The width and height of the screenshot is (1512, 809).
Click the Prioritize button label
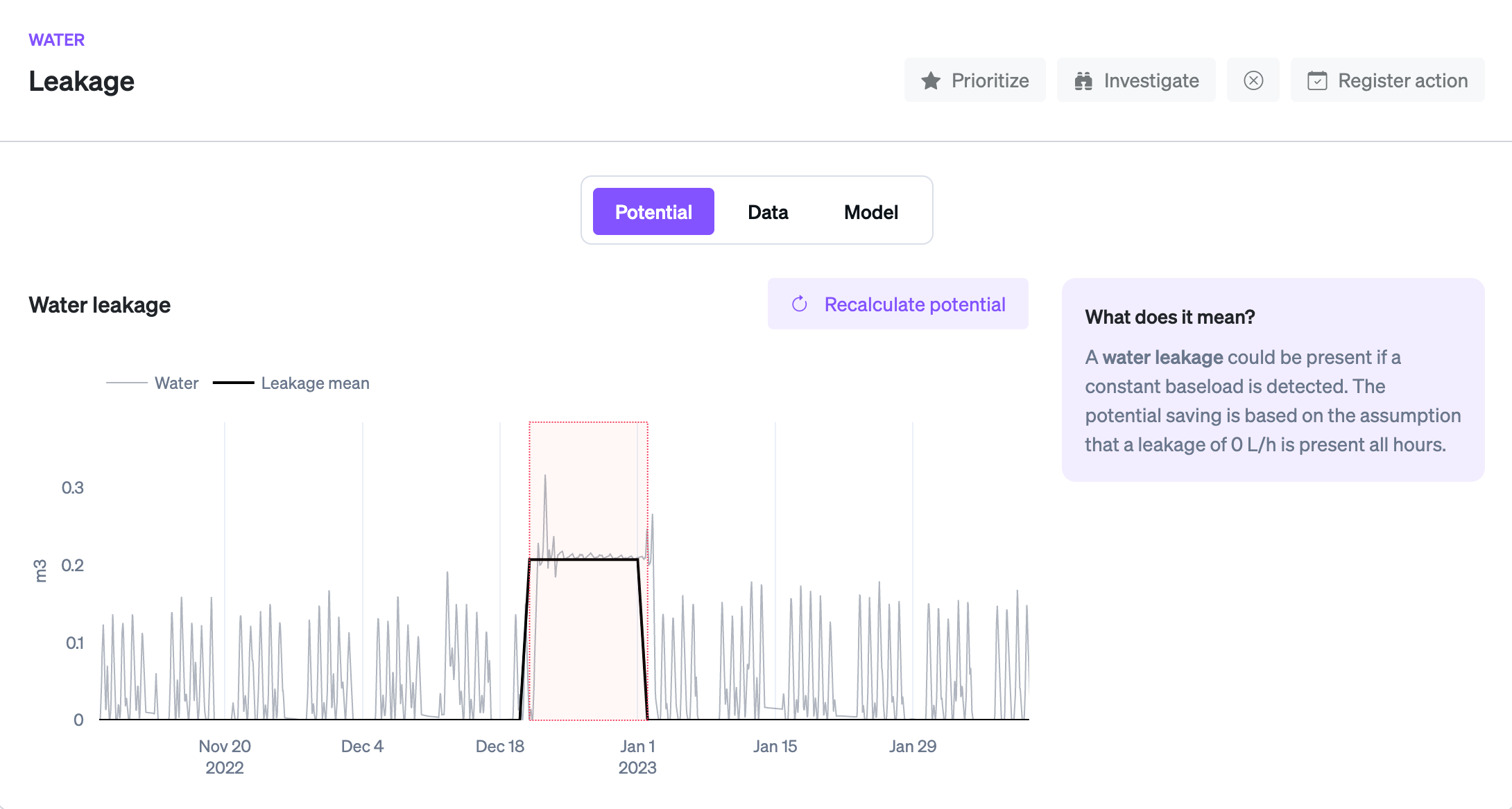point(990,81)
